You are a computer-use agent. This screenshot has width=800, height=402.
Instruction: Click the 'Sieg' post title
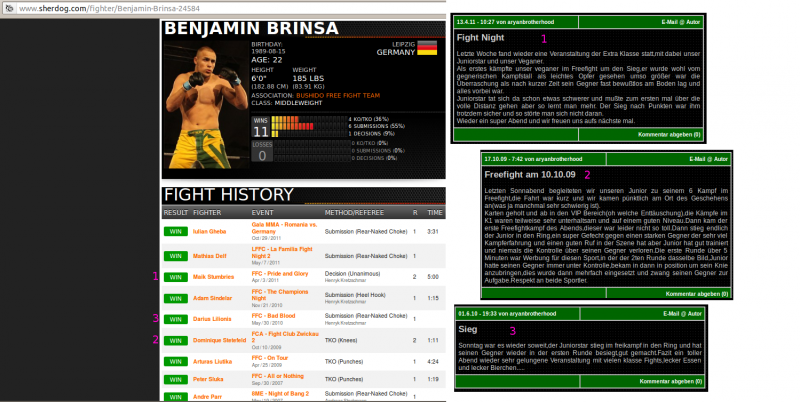[x=467, y=329]
